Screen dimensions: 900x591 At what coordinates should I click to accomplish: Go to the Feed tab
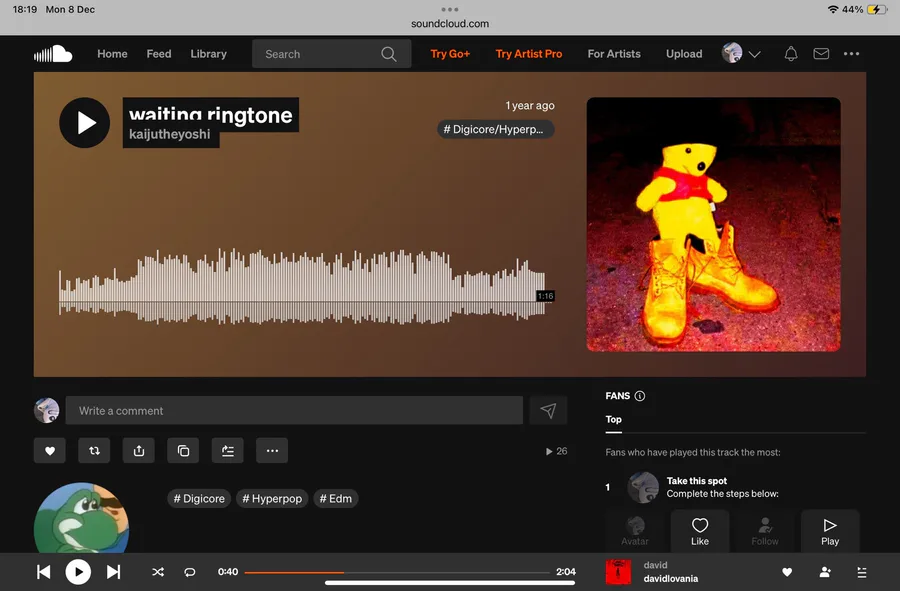point(158,54)
